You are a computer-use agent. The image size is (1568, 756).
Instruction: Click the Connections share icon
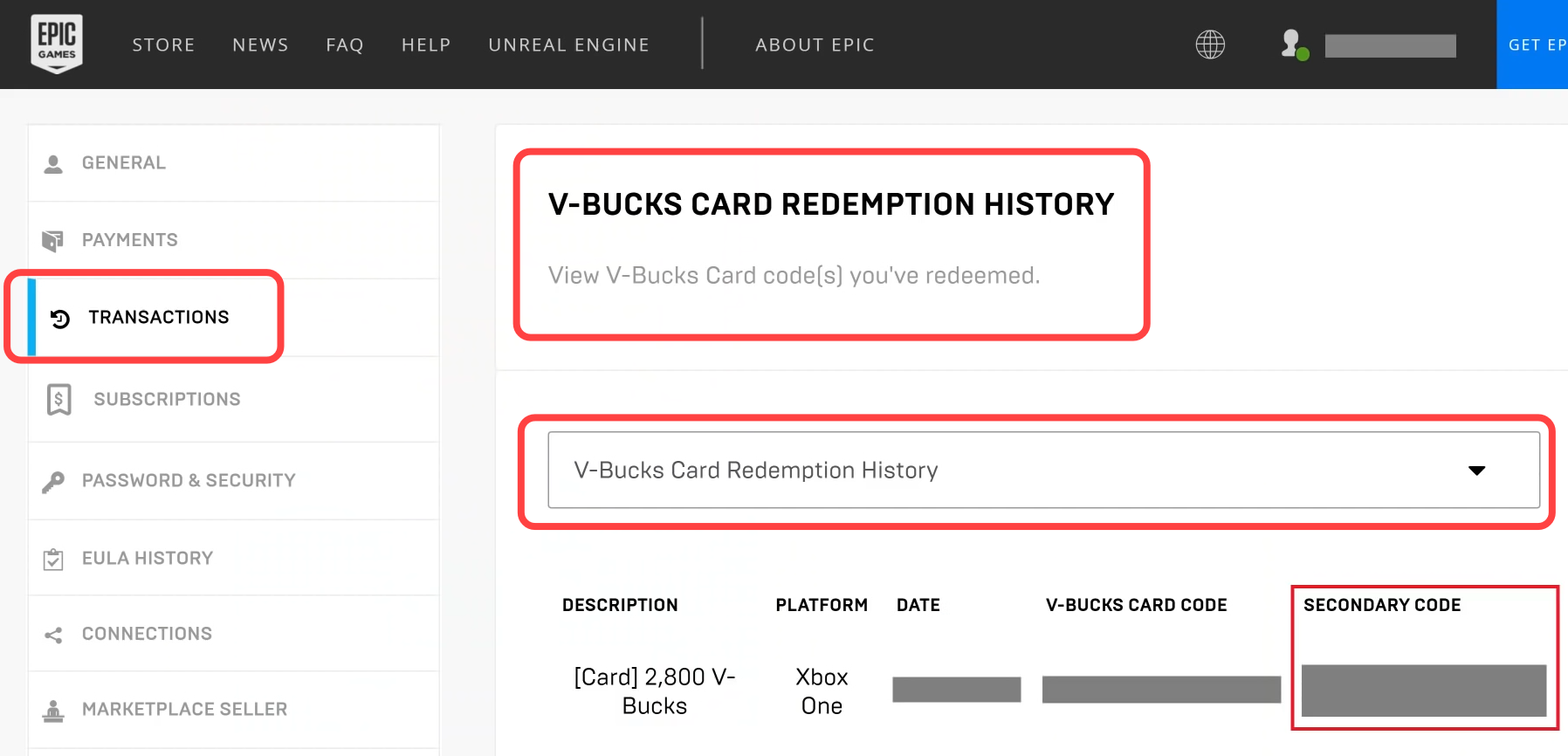point(53,636)
